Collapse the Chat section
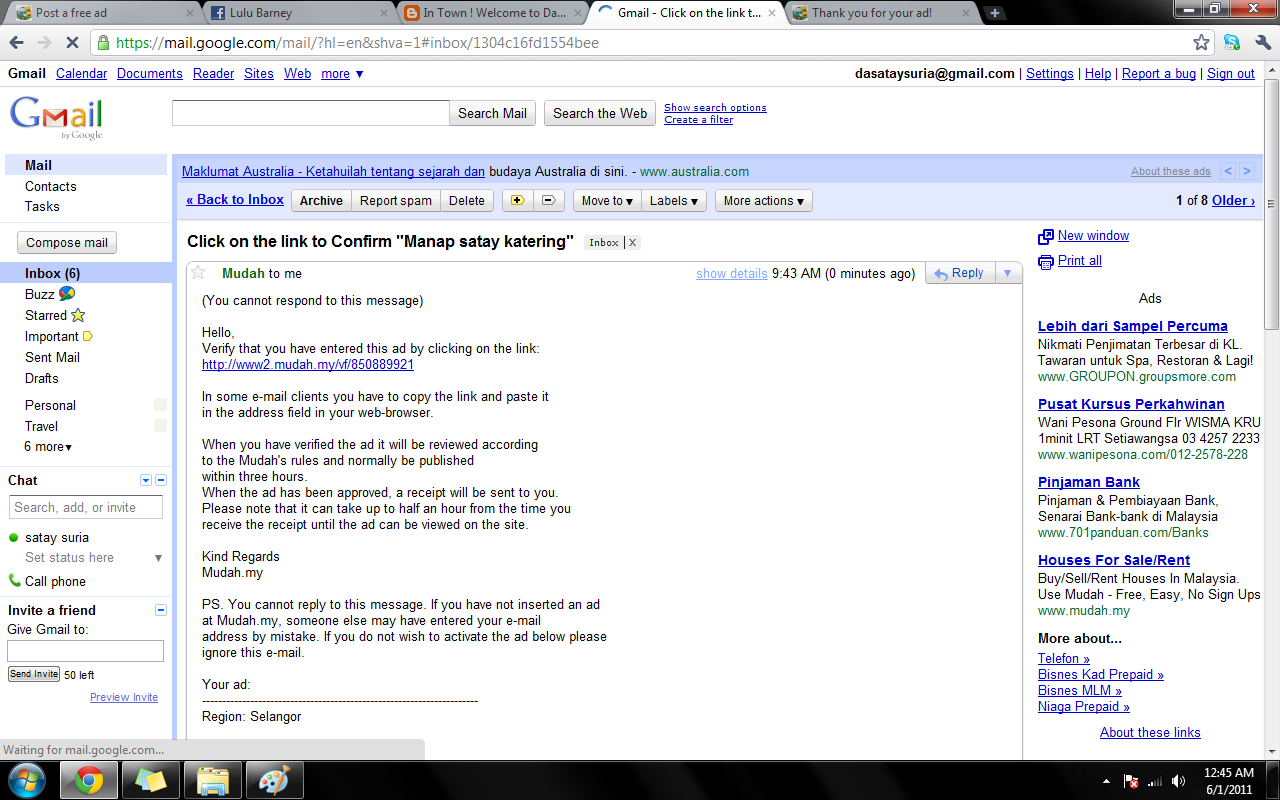 [x=161, y=481]
